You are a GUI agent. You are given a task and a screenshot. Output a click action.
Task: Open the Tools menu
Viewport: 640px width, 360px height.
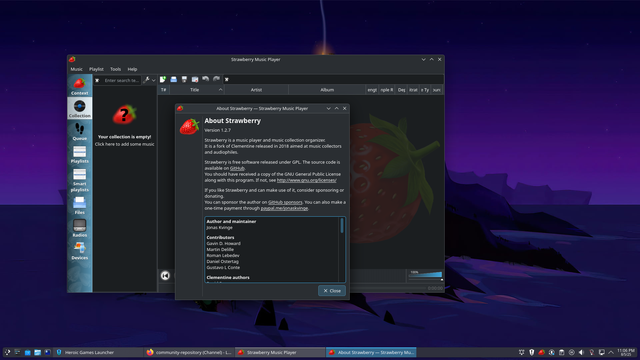click(116, 69)
